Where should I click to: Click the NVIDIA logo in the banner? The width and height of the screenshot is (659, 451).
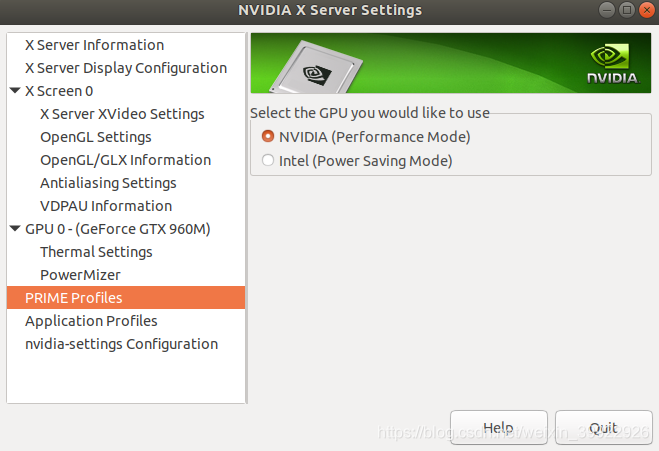click(613, 63)
